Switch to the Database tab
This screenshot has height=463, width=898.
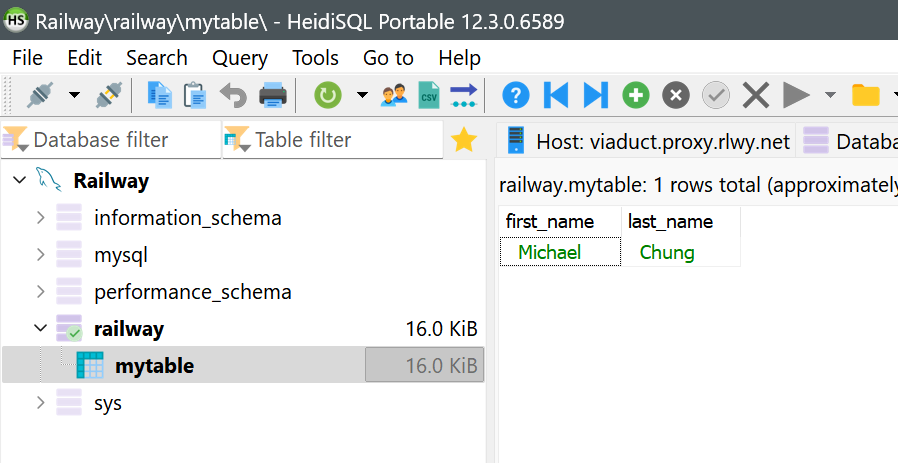849,140
